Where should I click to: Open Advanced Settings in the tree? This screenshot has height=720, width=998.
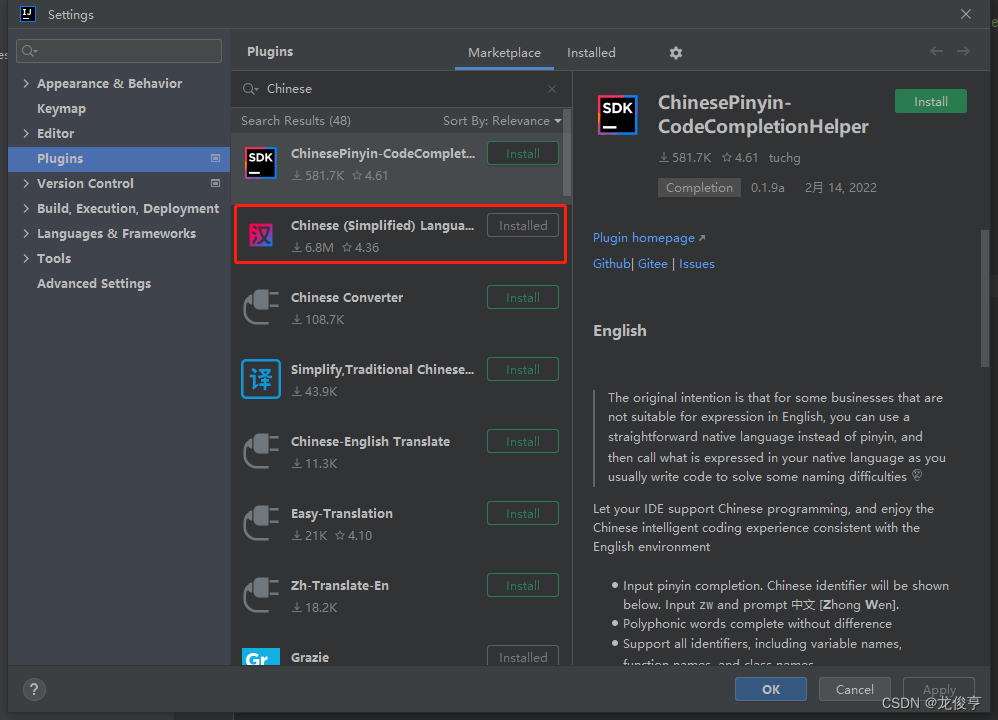click(94, 283)
